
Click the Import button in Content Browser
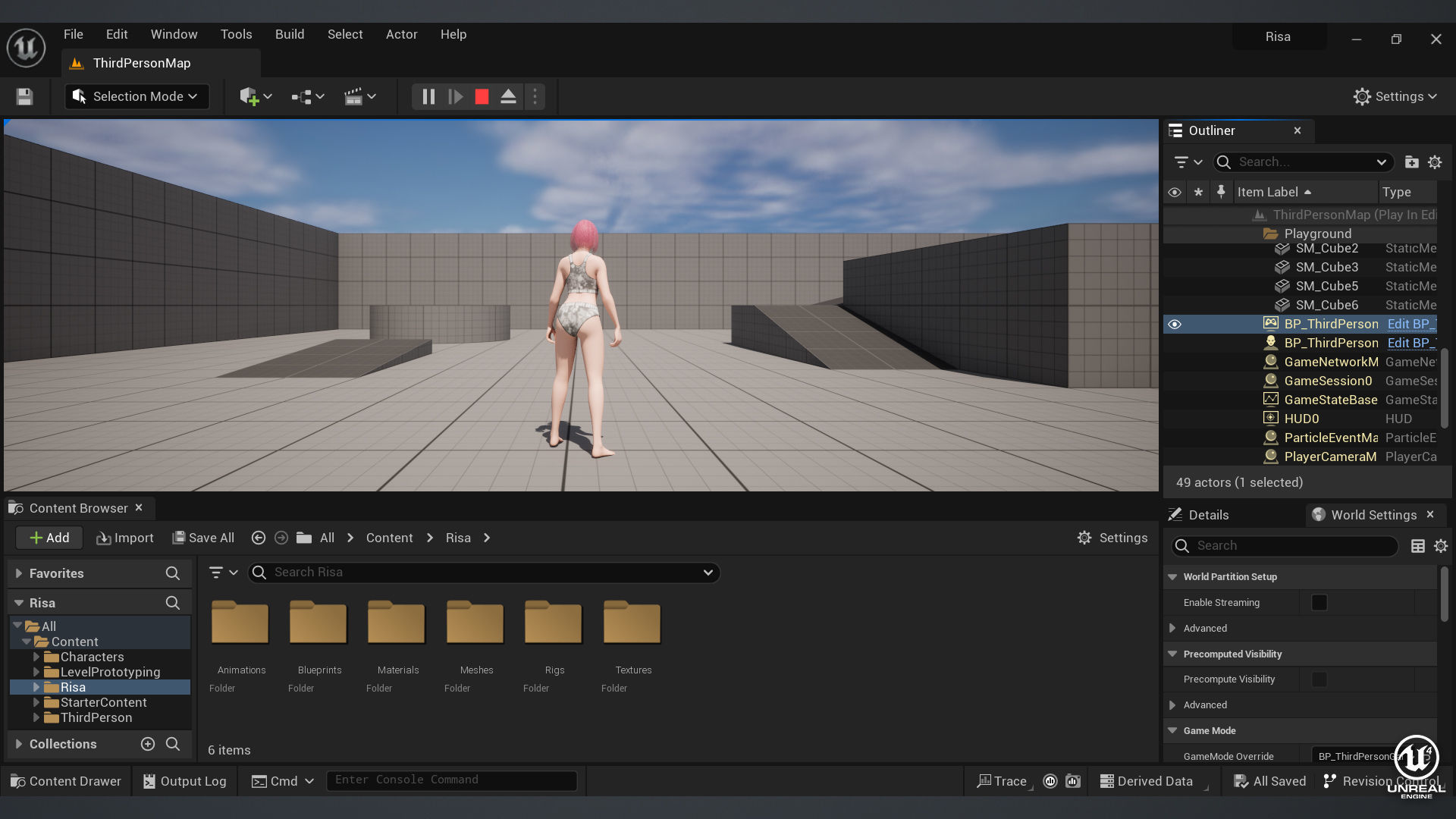[125, 538]
